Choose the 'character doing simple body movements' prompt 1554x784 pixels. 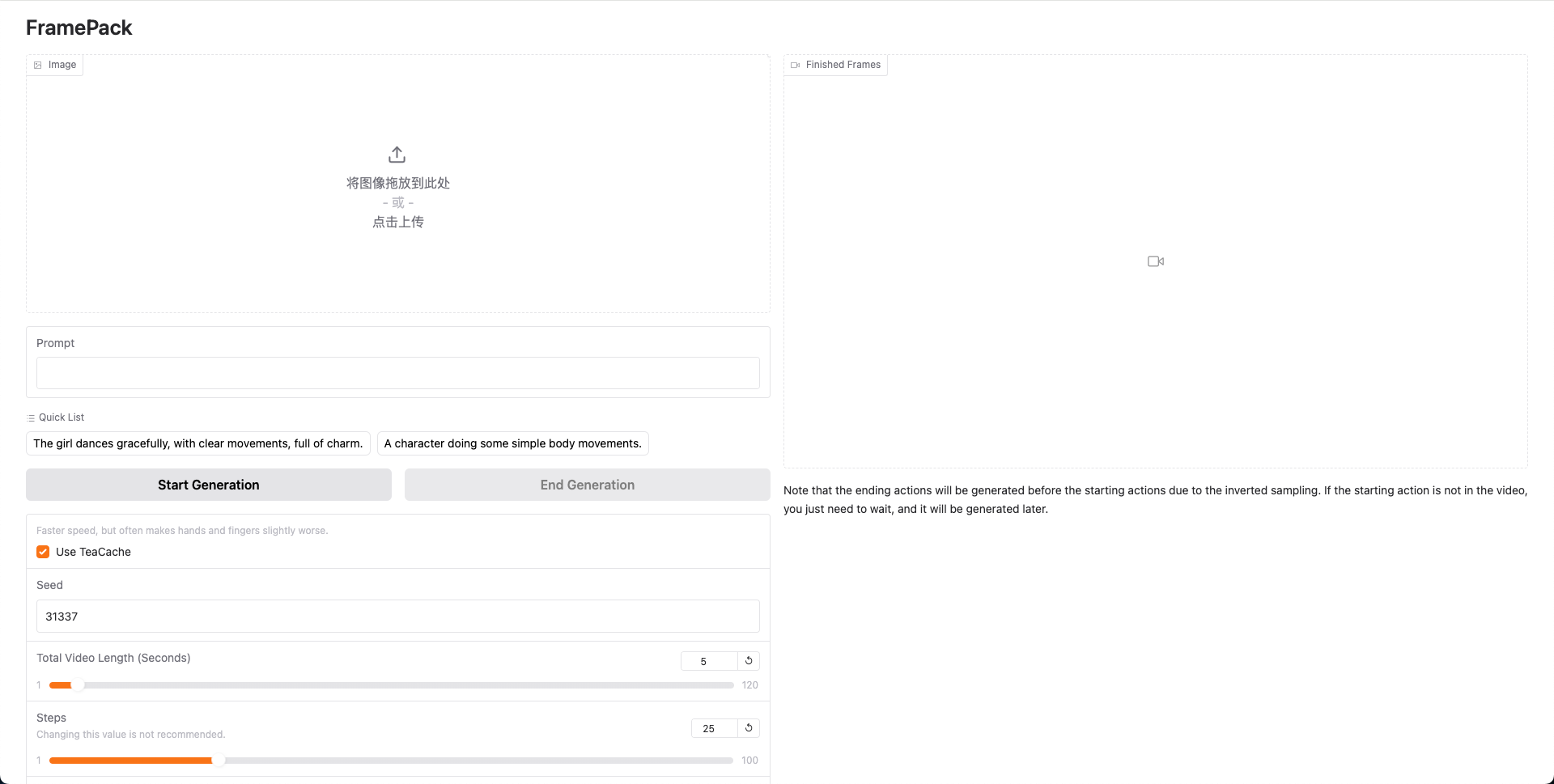(x=513, y=443)
